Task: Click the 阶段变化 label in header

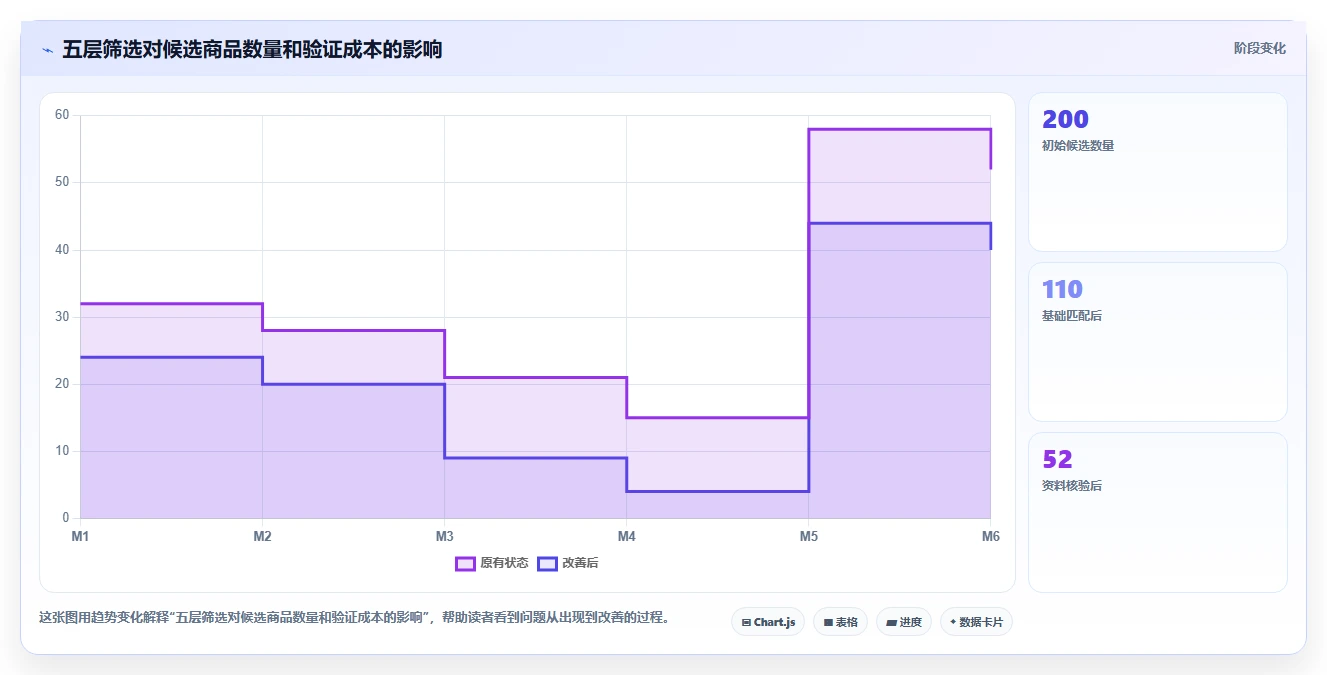Action: pyautogui.click(x=1259, y=48)
